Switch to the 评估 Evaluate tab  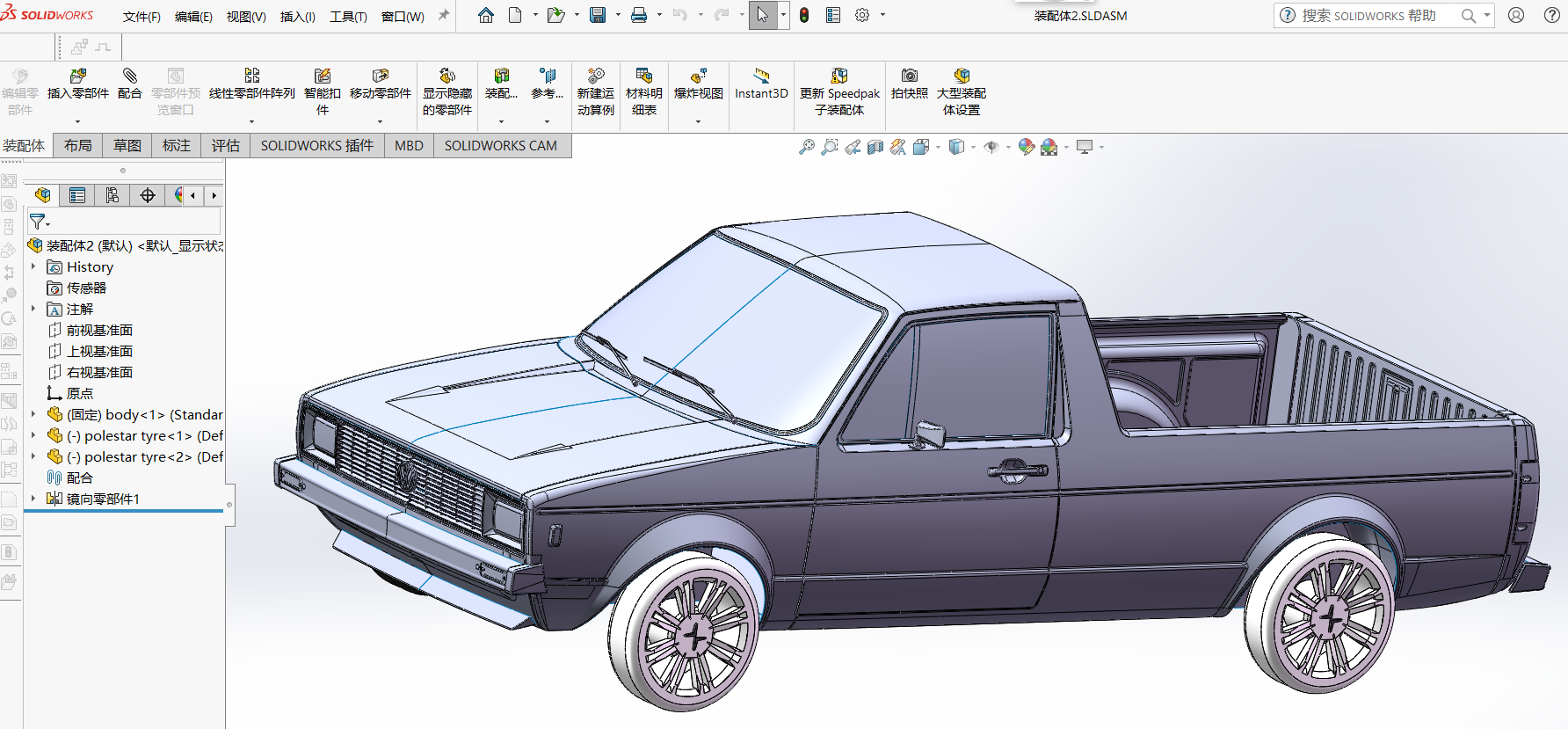pos(225,146)
